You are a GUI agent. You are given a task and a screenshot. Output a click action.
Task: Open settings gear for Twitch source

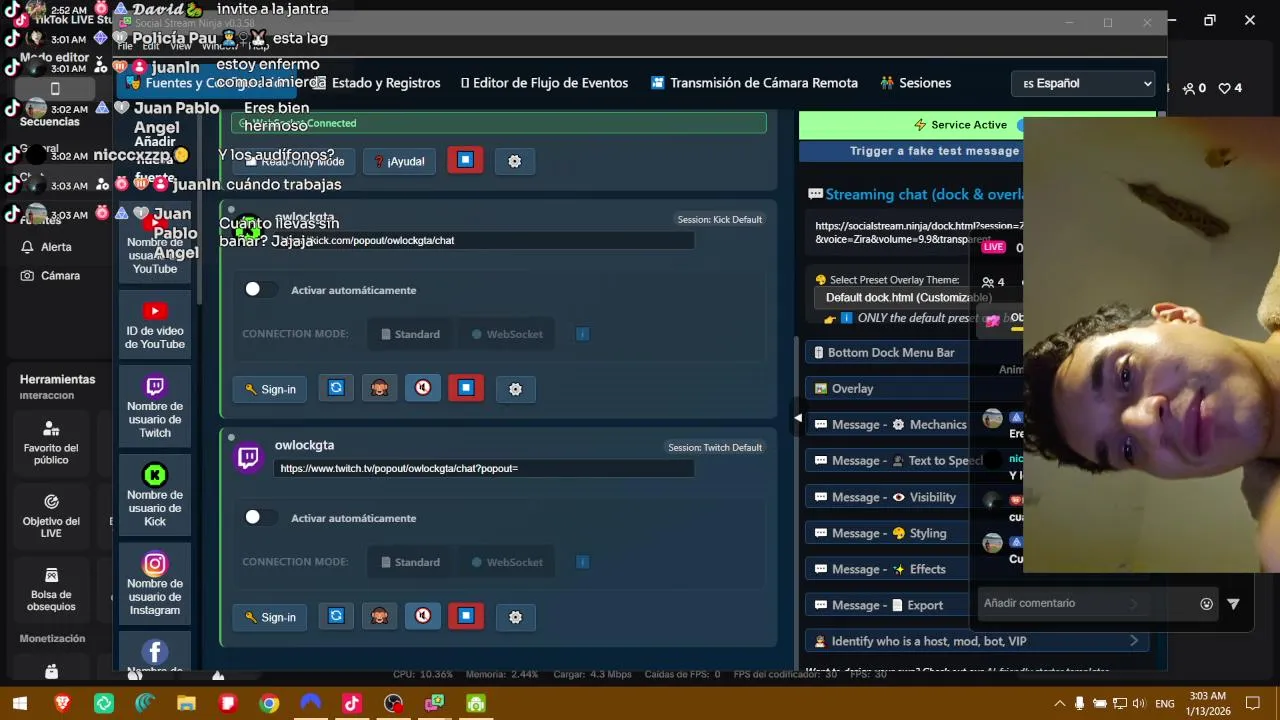[515, 617]
